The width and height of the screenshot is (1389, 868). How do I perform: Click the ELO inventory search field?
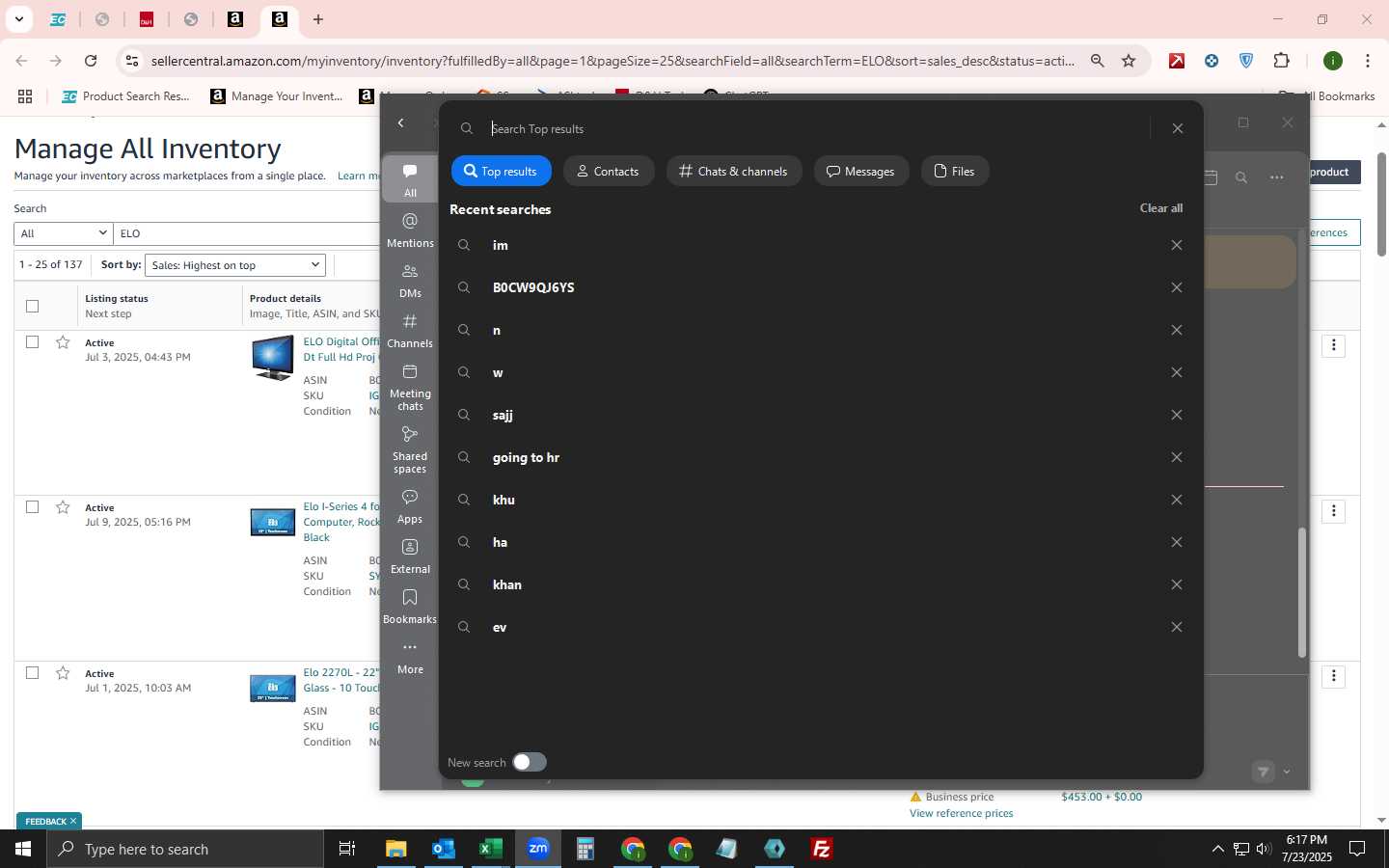247,233
